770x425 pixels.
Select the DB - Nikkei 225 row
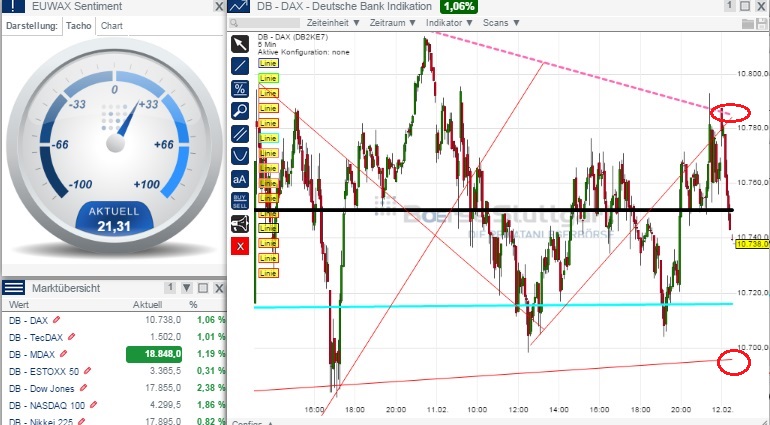click(x=114, y=420)
